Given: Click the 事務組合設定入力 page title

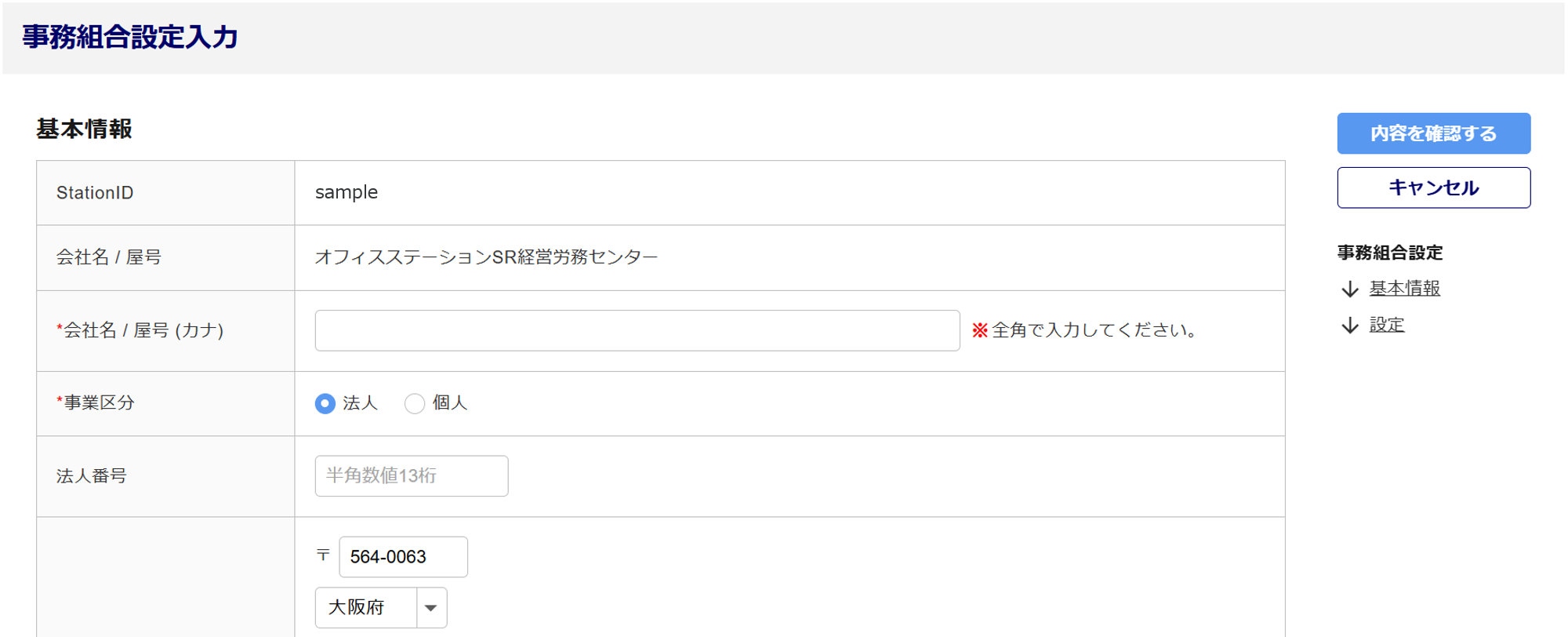Looking at the screenshot, I should pos(130,37).
